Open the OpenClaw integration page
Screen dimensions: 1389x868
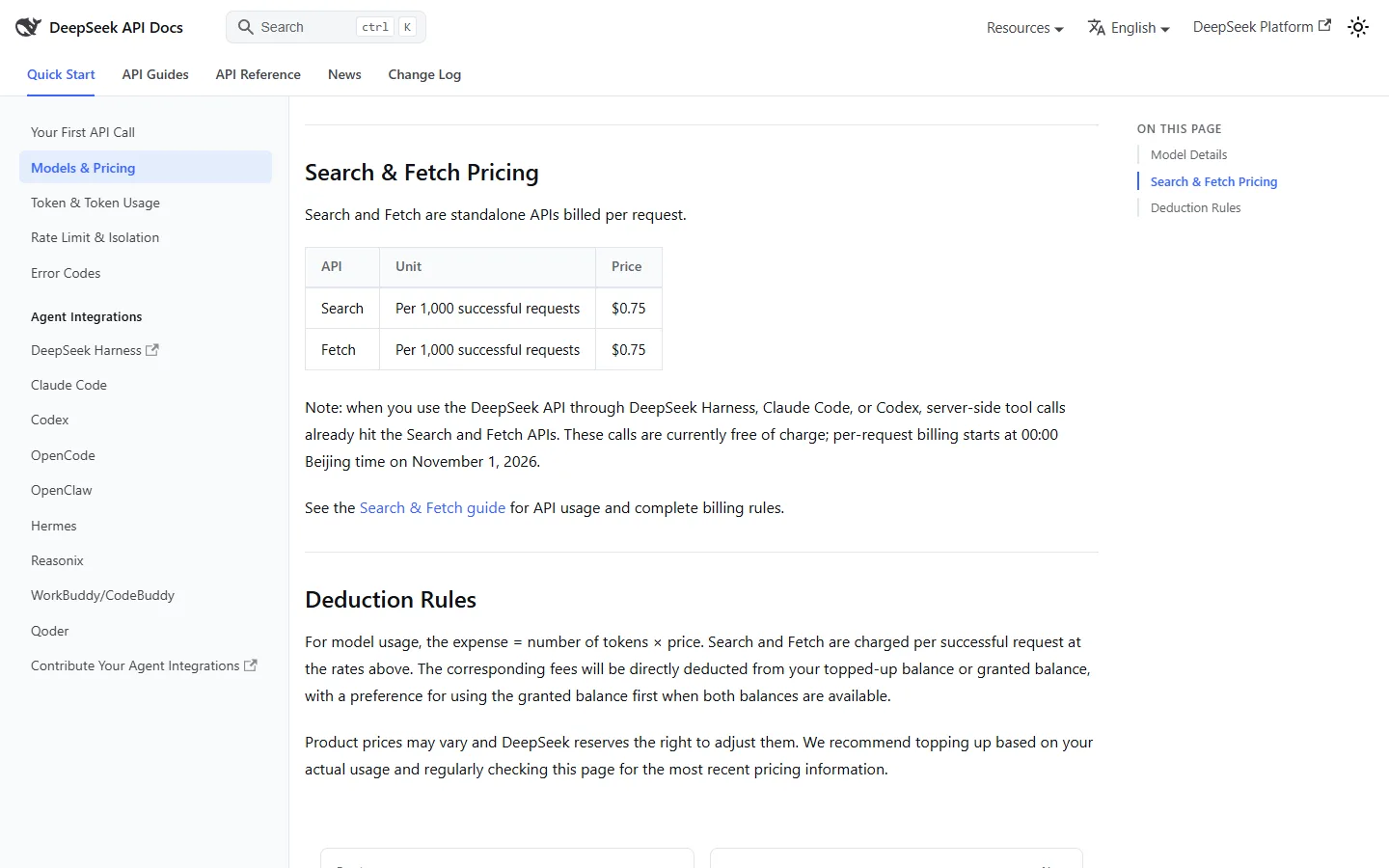click(x=146, y=490)
